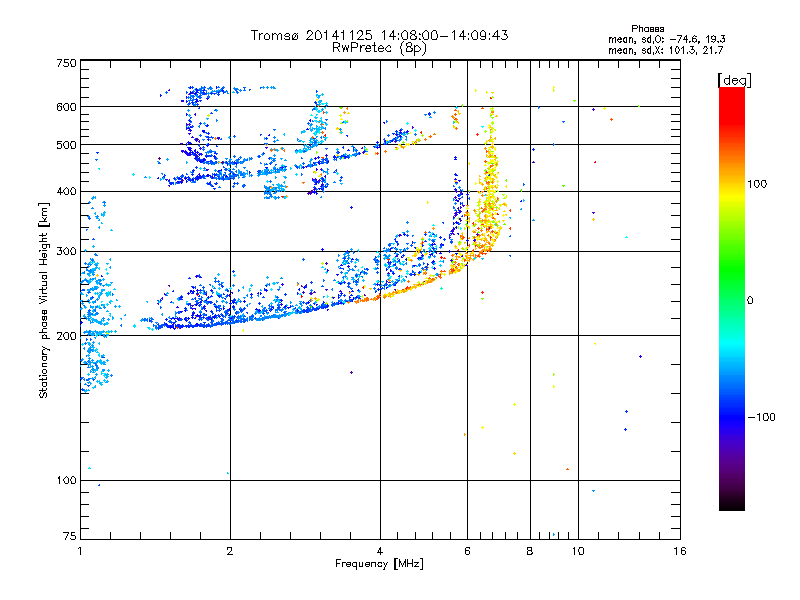Click the plot title 'Tromsø 20141125 14:08:00-14:09:43'
Image resolution: width=800 pixels, height=600 pixels.
point(379,35)
